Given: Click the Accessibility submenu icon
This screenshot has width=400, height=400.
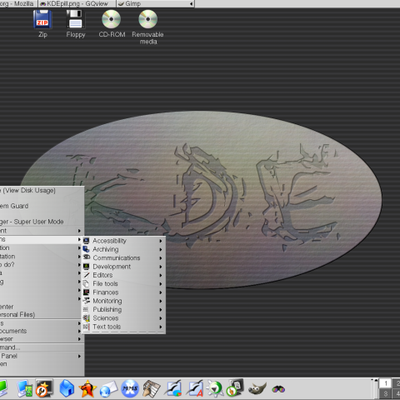Looking at the screenshot, I should [86, 241].
